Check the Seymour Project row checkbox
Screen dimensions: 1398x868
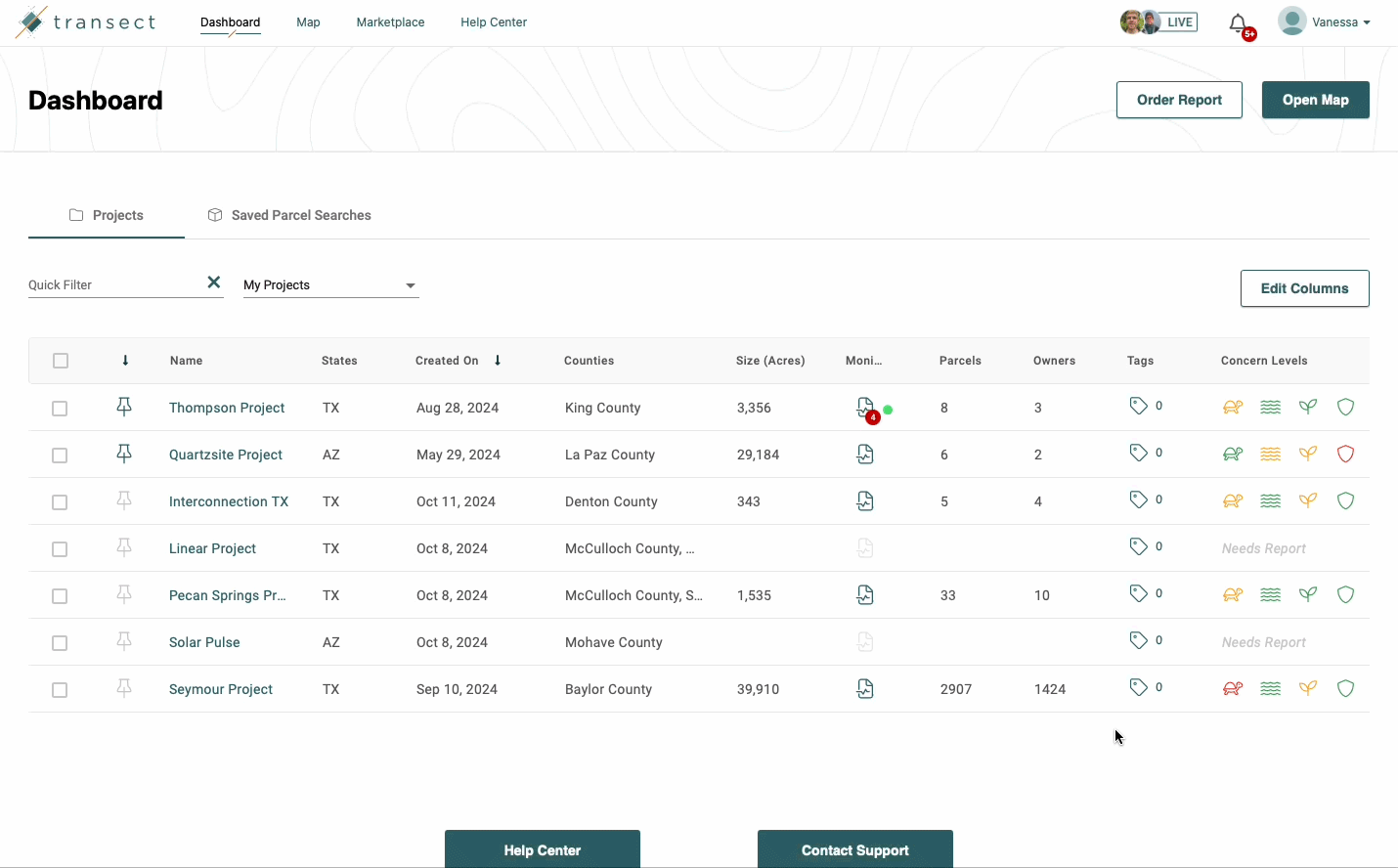[60, 689]
